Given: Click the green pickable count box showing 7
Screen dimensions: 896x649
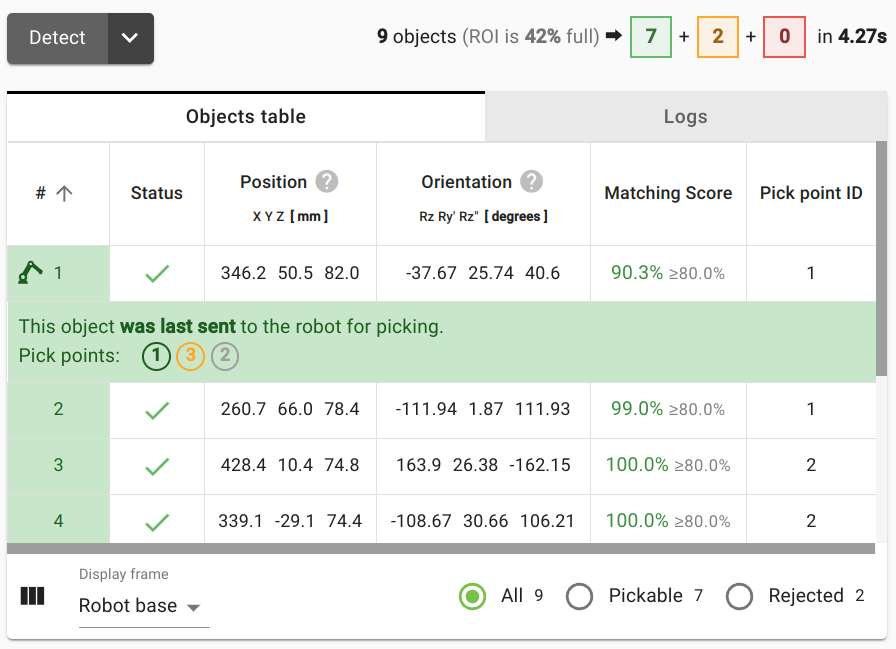Looking at the screenshot, I should pos(651,37).
